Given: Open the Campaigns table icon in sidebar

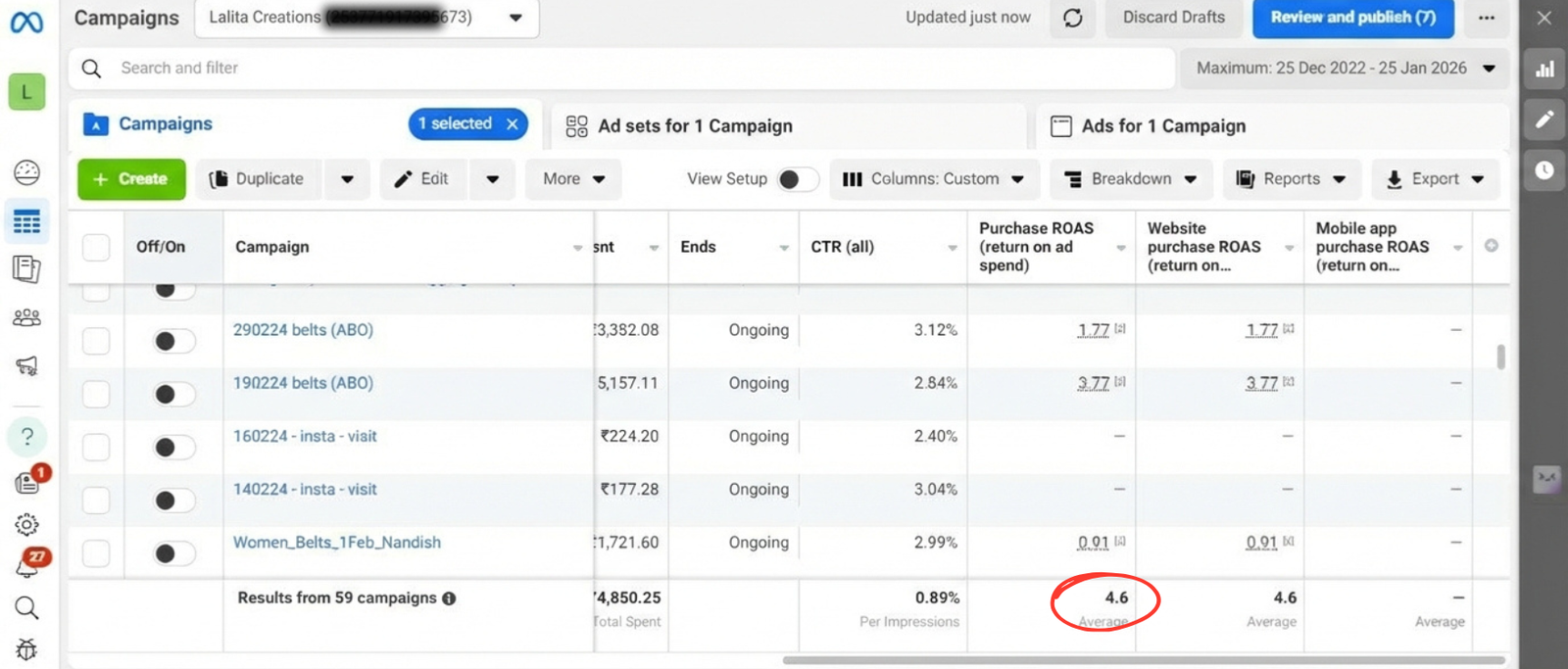Looking at the screenshot, I should click(x=26, y=221).
